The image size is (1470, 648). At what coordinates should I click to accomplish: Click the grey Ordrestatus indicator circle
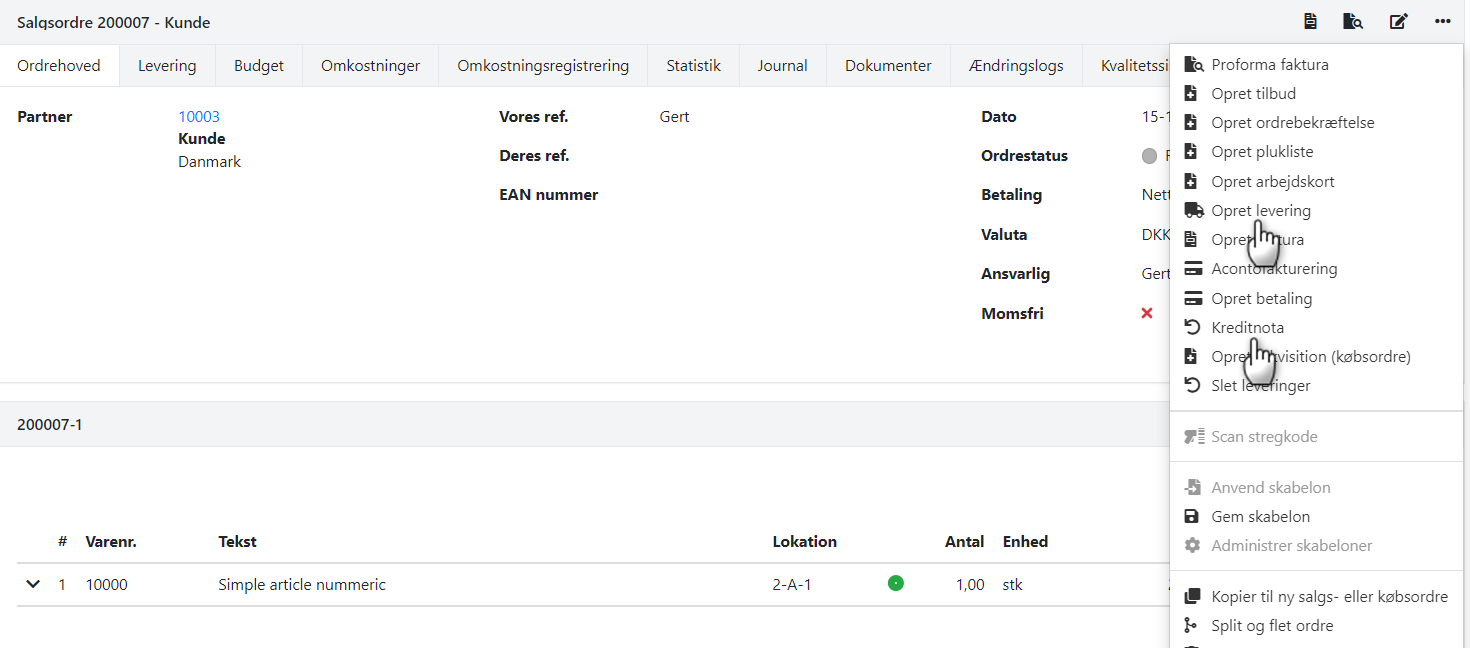click(1149, 156)
